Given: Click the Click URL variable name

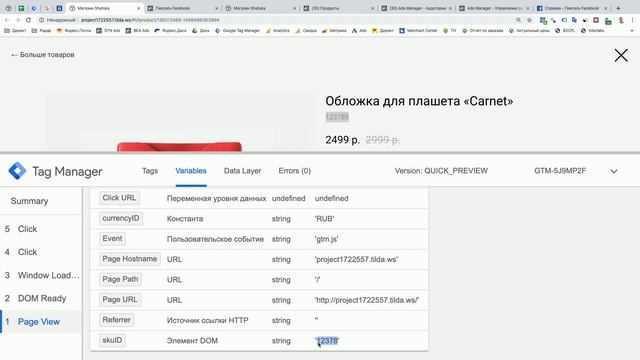Looking at the screenshot, I should click(119, 198).
